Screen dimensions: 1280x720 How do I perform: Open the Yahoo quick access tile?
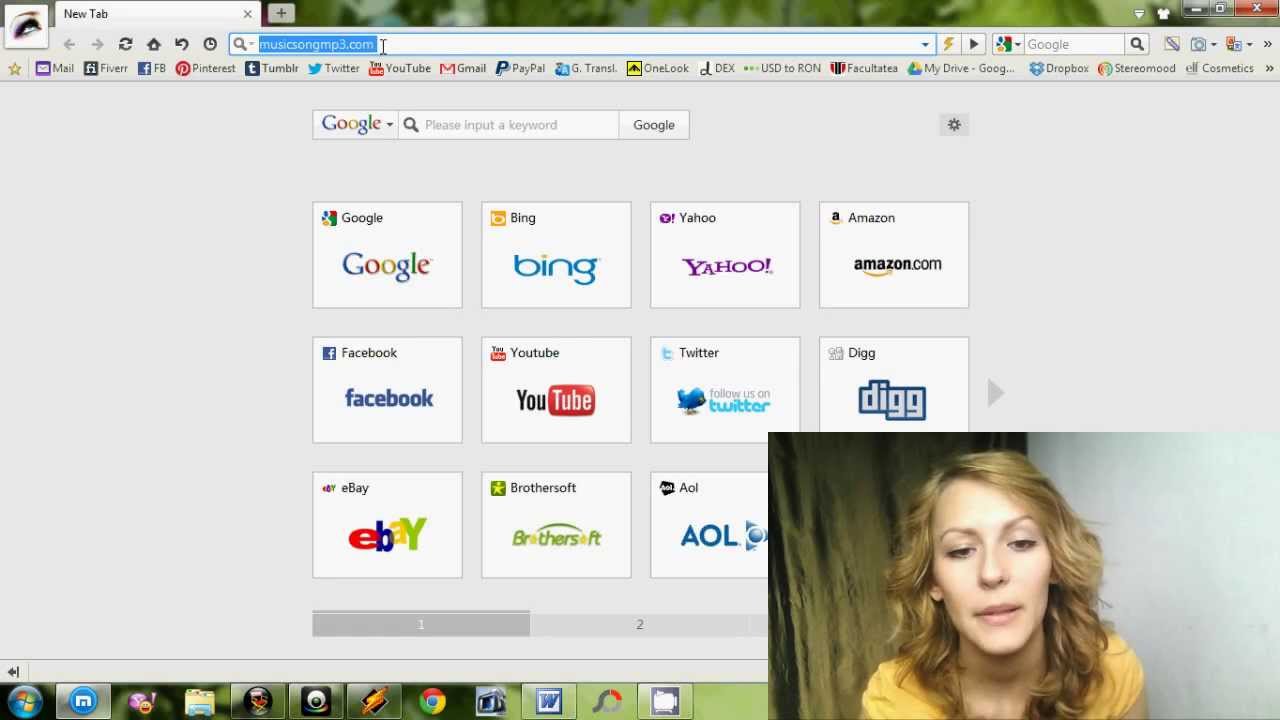(725, 255)
